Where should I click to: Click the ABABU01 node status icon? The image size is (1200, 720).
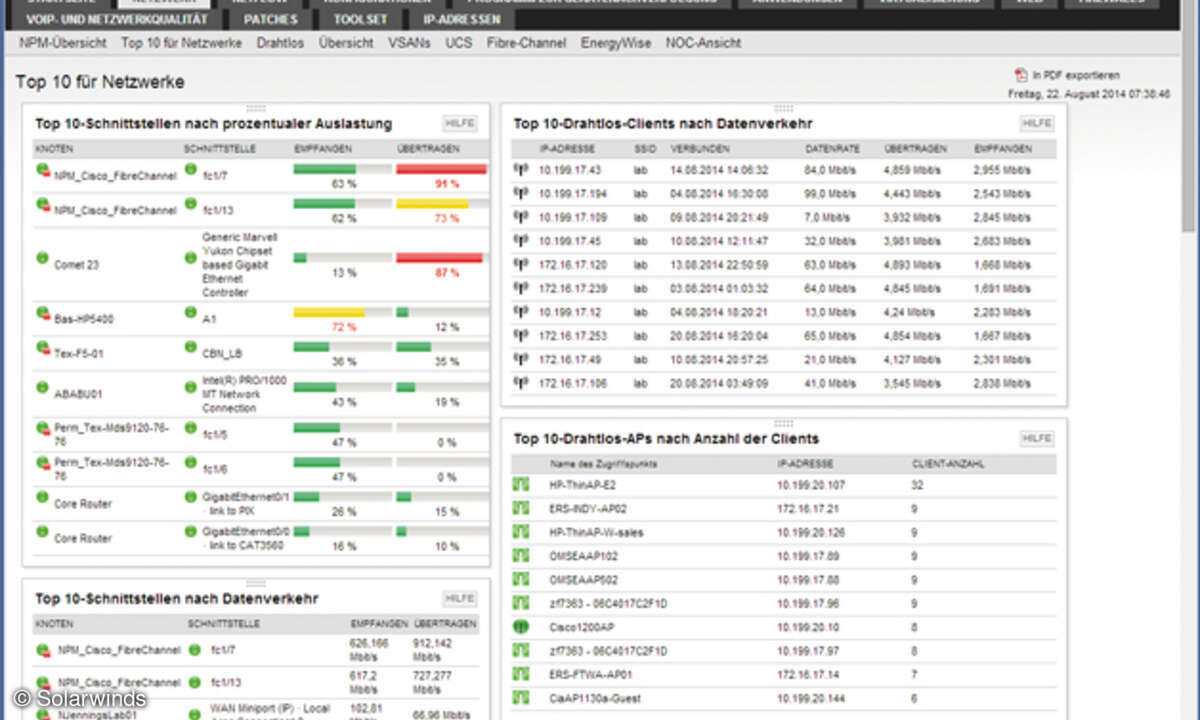point(43,386)
